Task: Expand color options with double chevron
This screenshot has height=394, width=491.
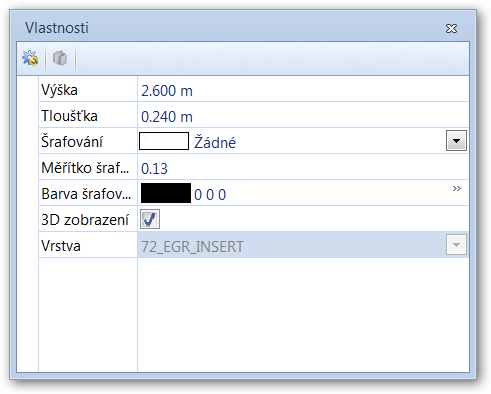Action: pos(457,189)
